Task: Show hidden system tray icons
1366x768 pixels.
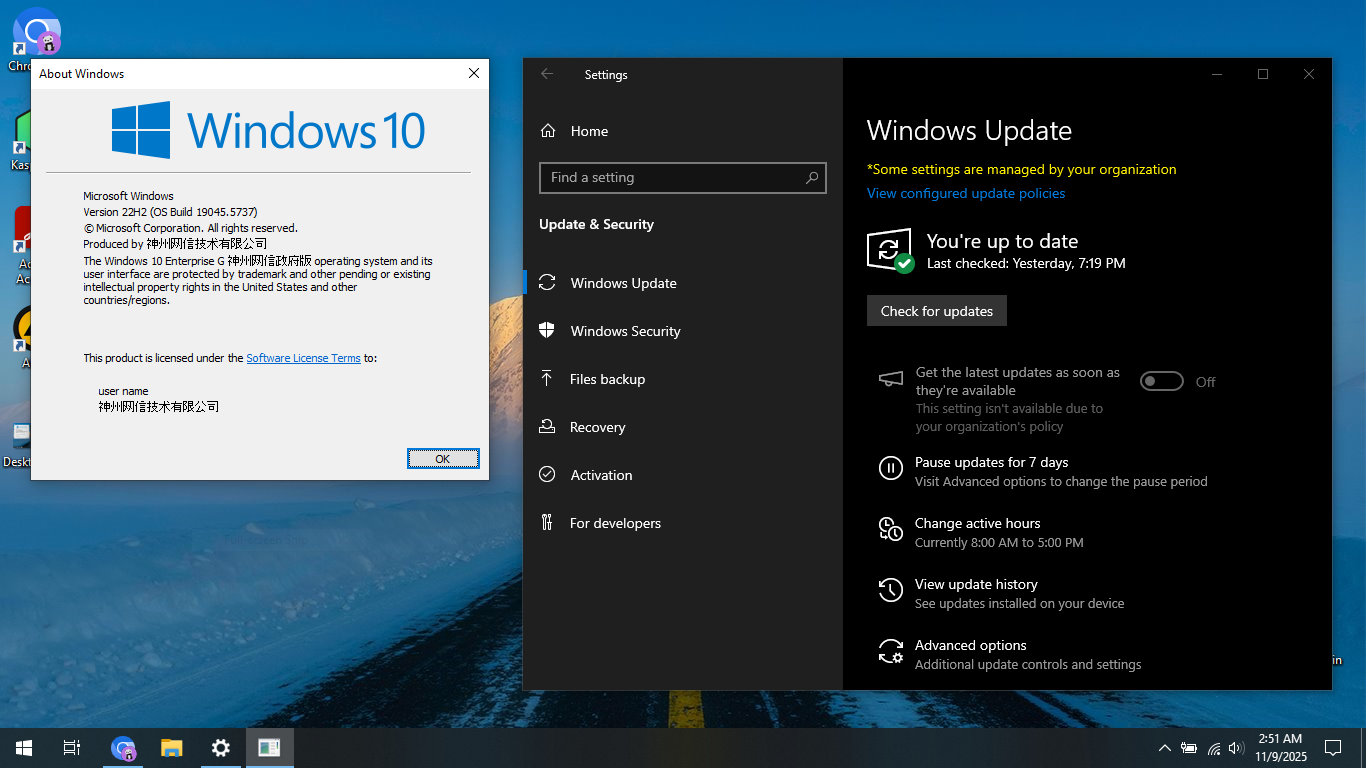Action: point(1164,748)
